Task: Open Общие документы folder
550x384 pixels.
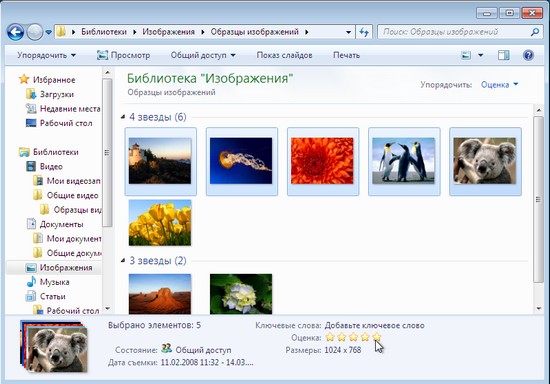Action: click(x=67, y=253)
